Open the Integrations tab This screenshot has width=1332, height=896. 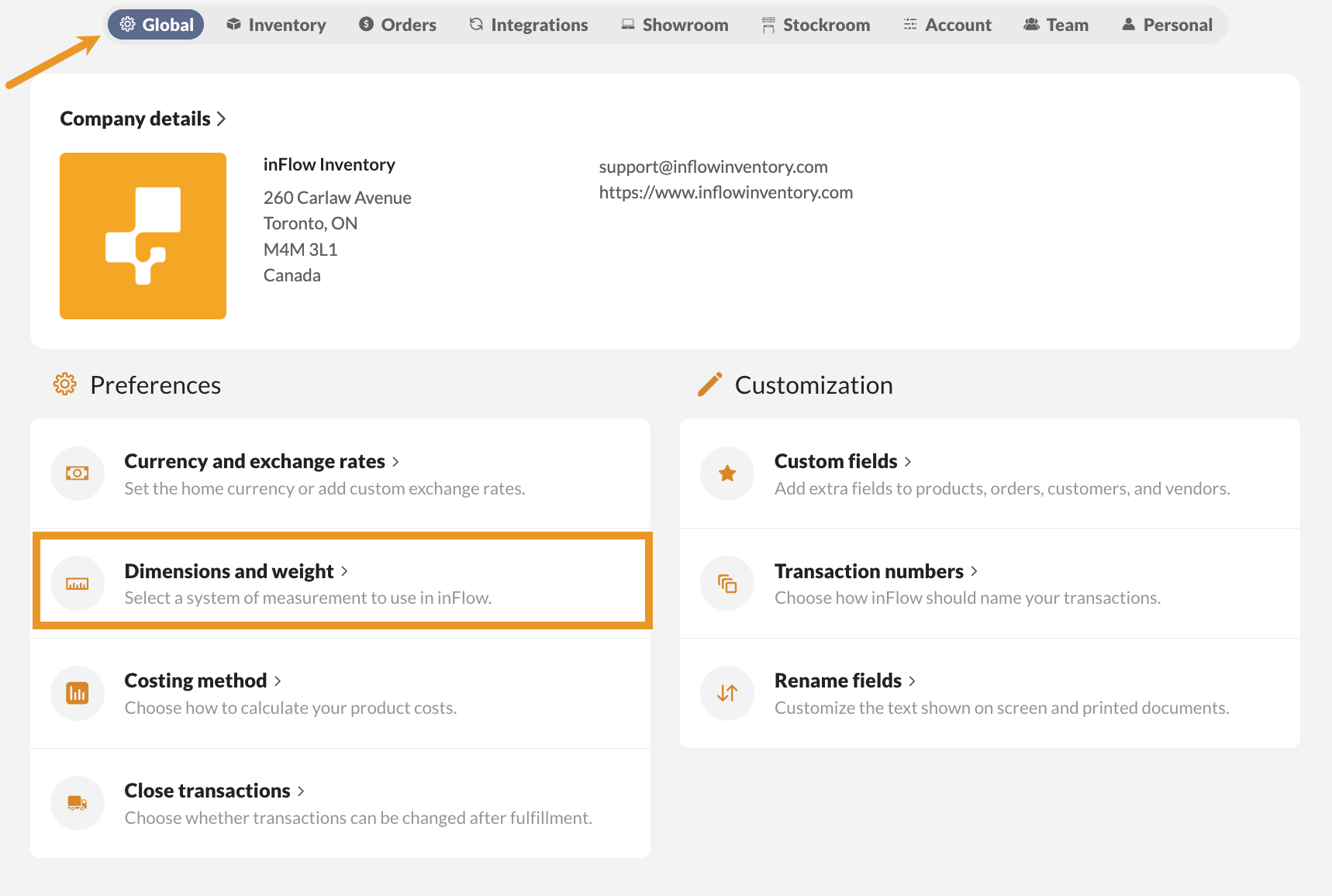click(529, 25)
